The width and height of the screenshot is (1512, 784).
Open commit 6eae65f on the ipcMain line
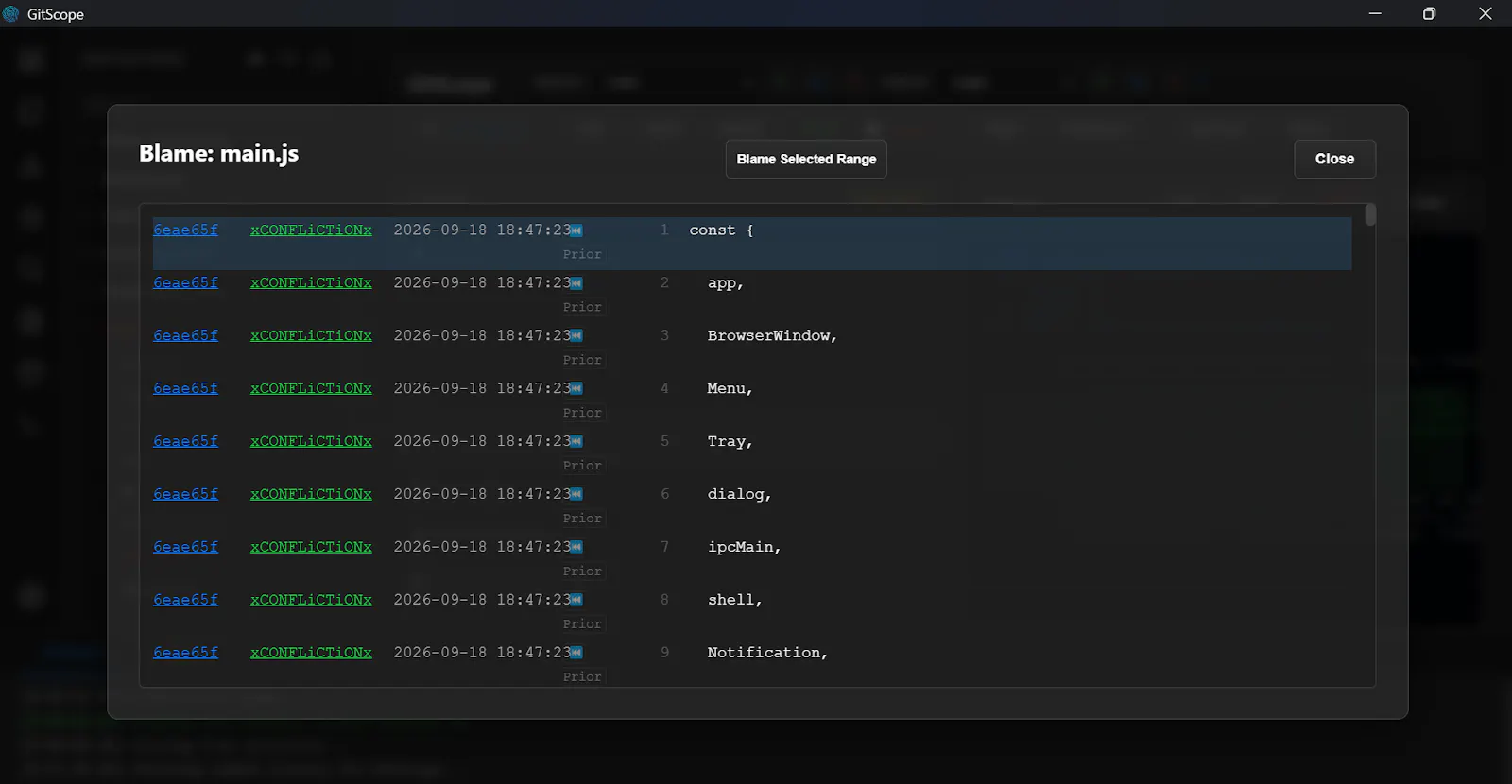pos(185,547)
